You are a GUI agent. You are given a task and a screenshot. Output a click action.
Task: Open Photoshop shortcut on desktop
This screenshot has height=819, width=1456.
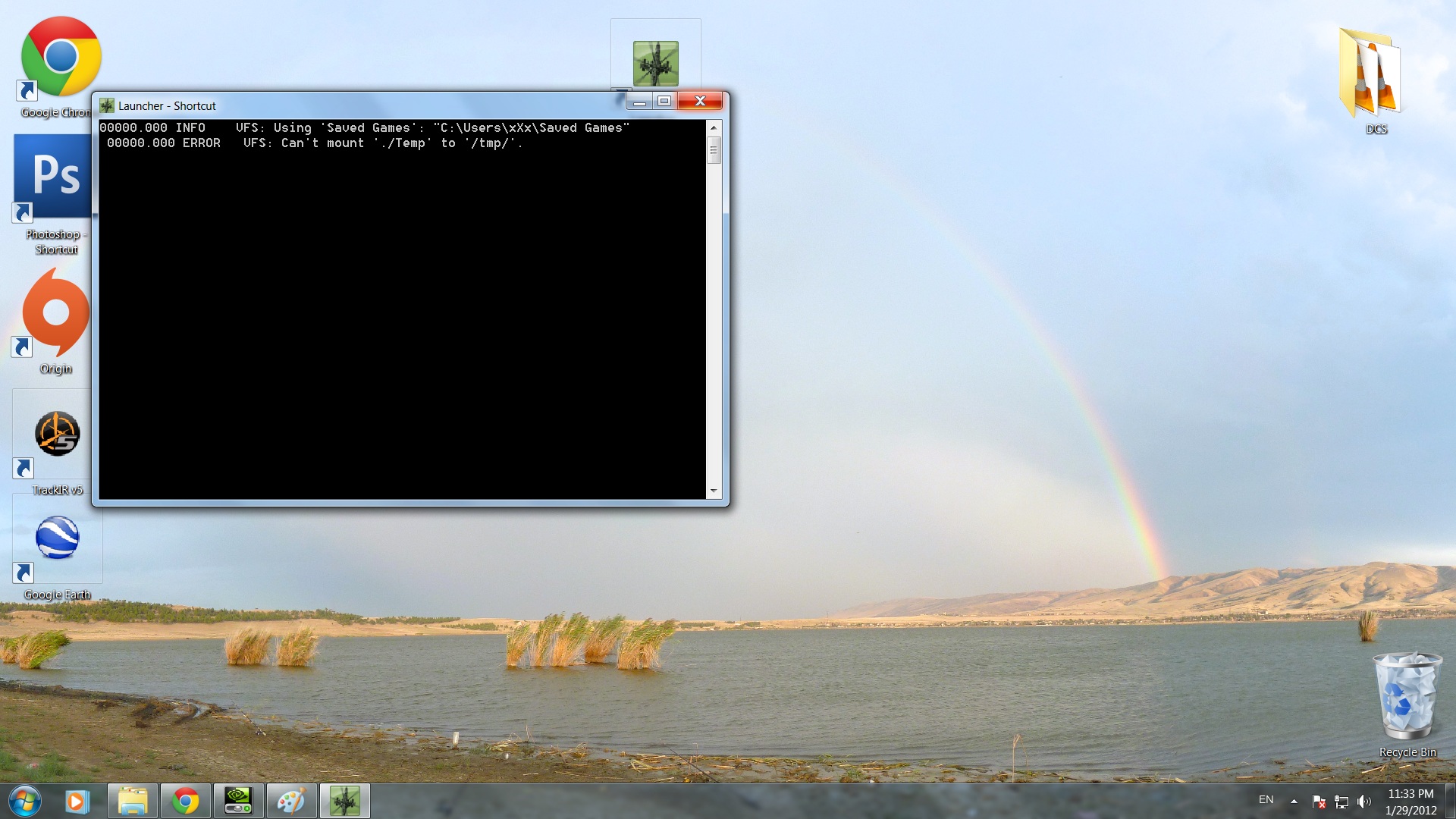tap(52, 179)
